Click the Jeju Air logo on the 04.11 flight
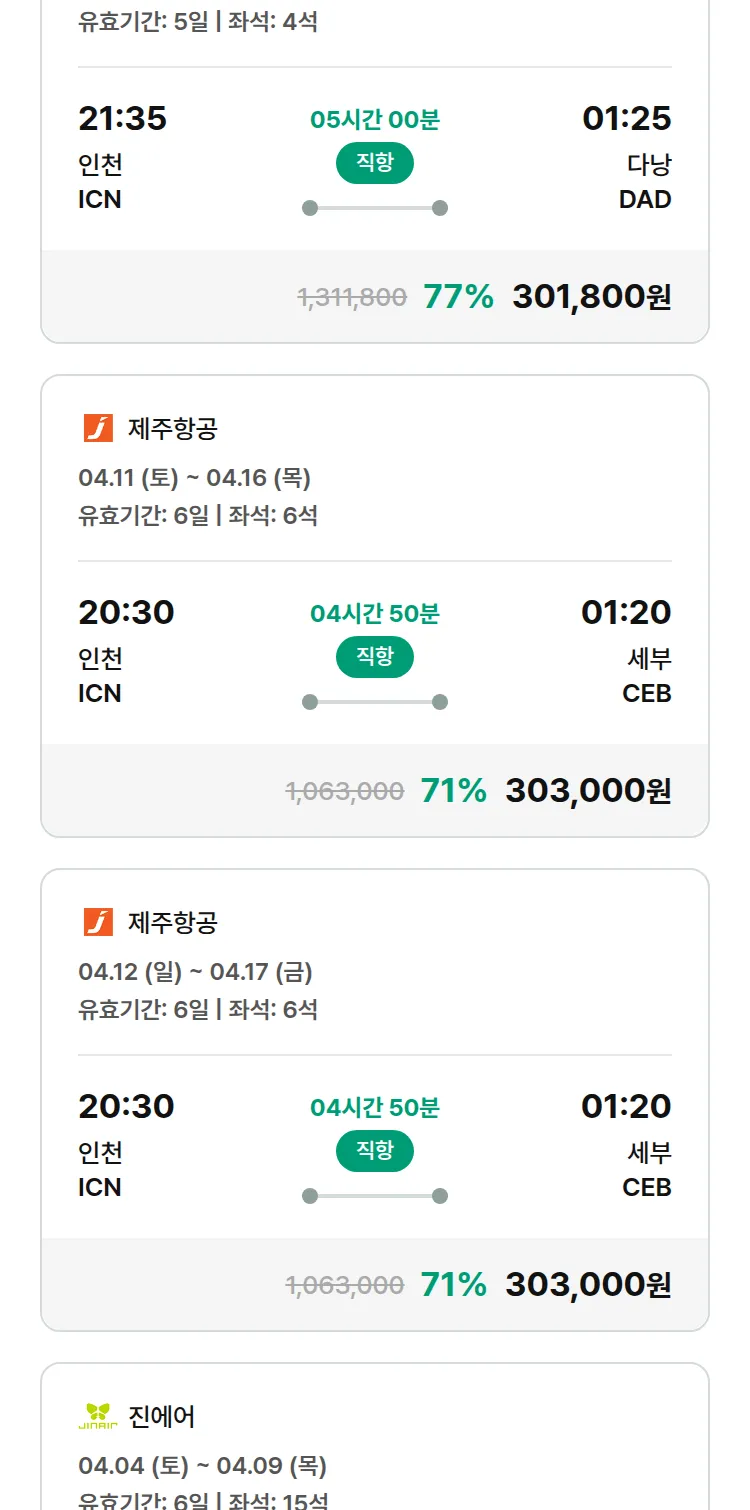The height and width of the screenshot is (1510, 750). pyautogui.click(x=98, y=428)
